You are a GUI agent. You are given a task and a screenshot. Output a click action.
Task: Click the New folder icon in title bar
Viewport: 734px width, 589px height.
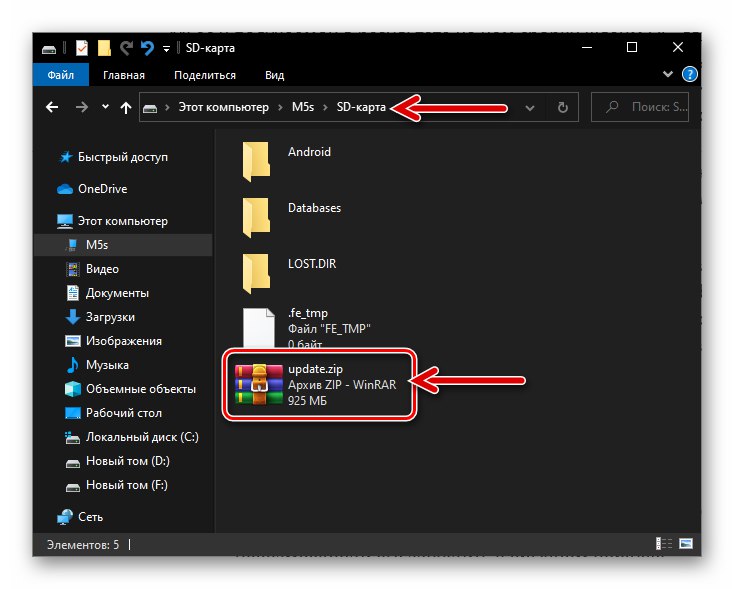pyautogui.click(x=104, y=48)
